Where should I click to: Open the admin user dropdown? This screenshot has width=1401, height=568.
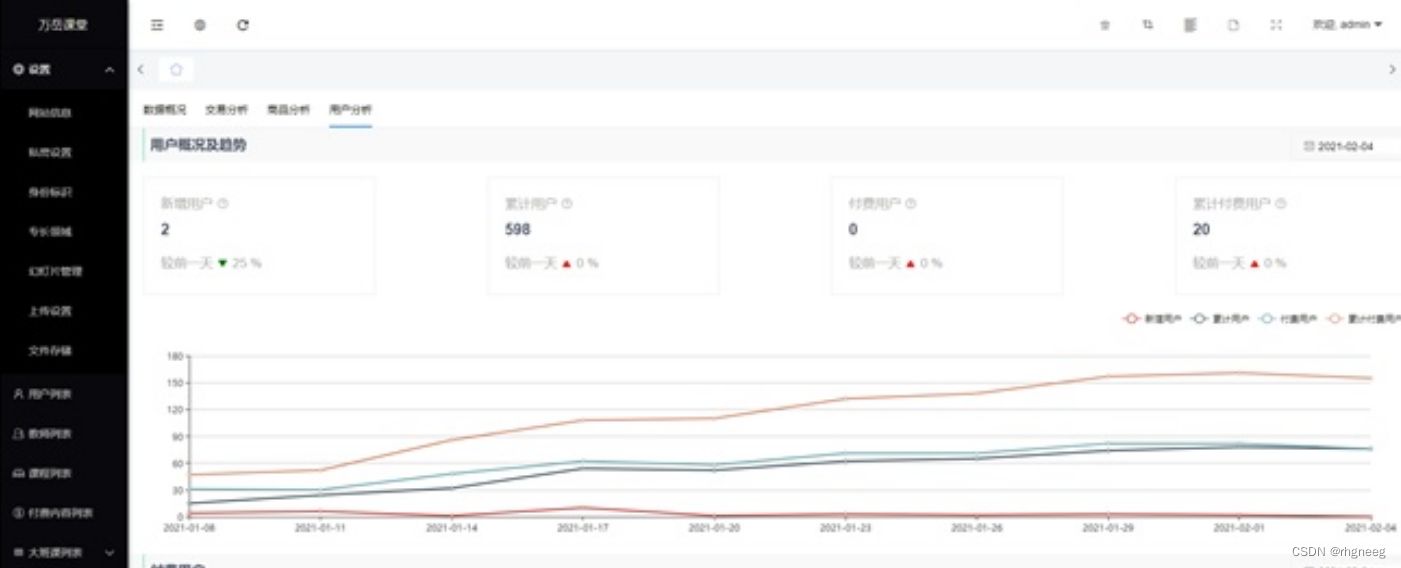point(1347,25)
